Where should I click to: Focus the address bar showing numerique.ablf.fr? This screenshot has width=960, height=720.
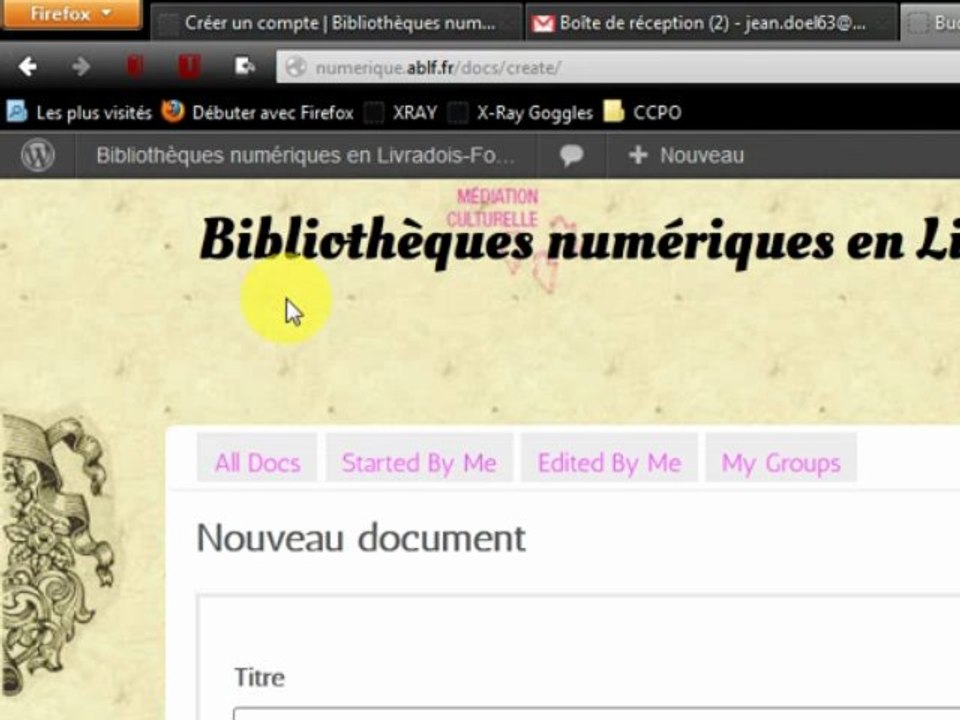coord(618,67)
